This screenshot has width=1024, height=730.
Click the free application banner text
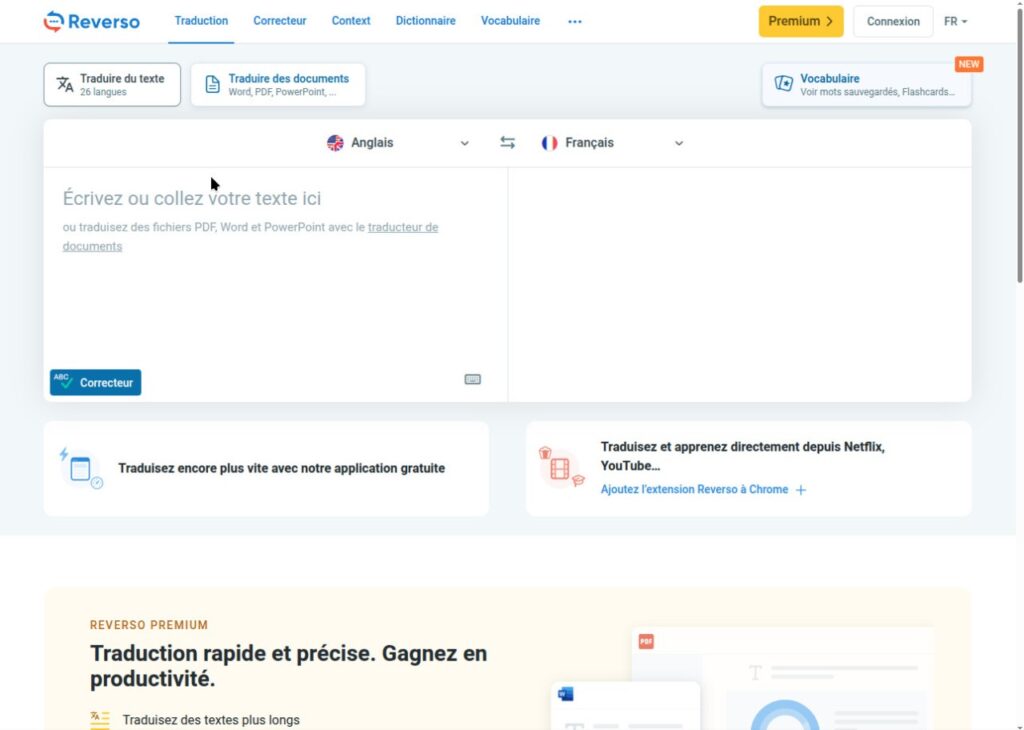281,468
